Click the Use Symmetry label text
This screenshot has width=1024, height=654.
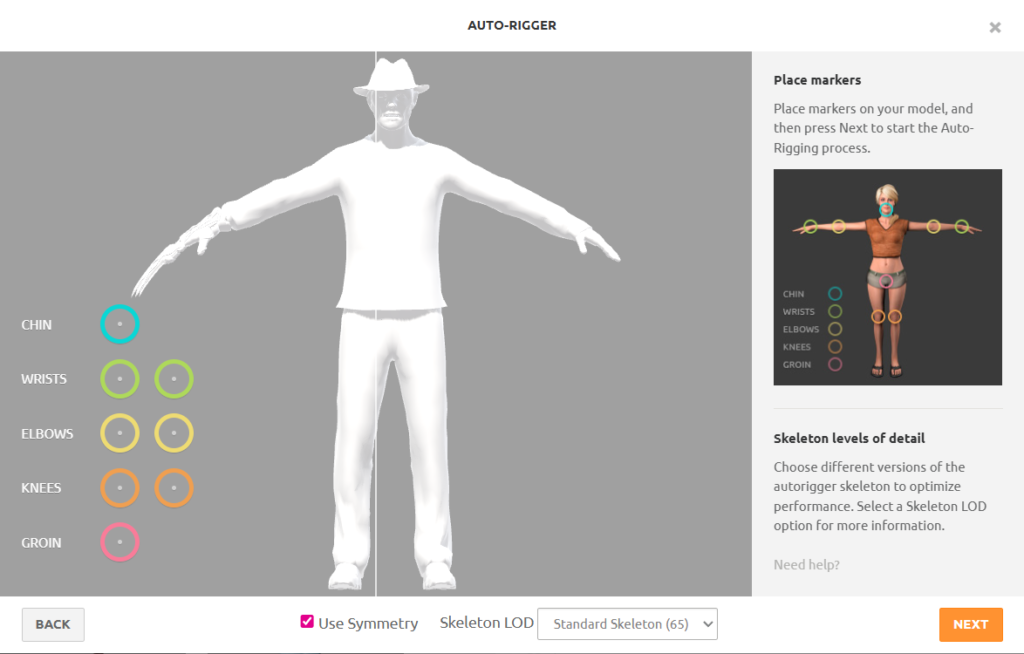point(368,623)
